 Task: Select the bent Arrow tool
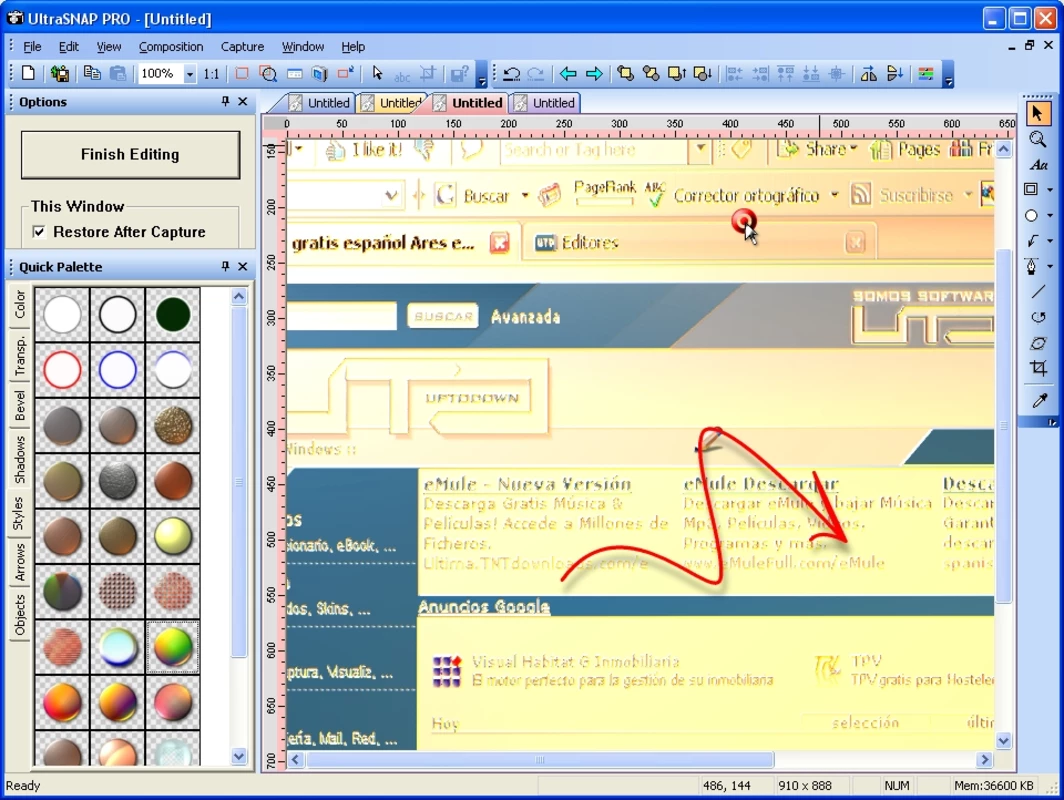pyautogui.click(x=1032, y=240)
